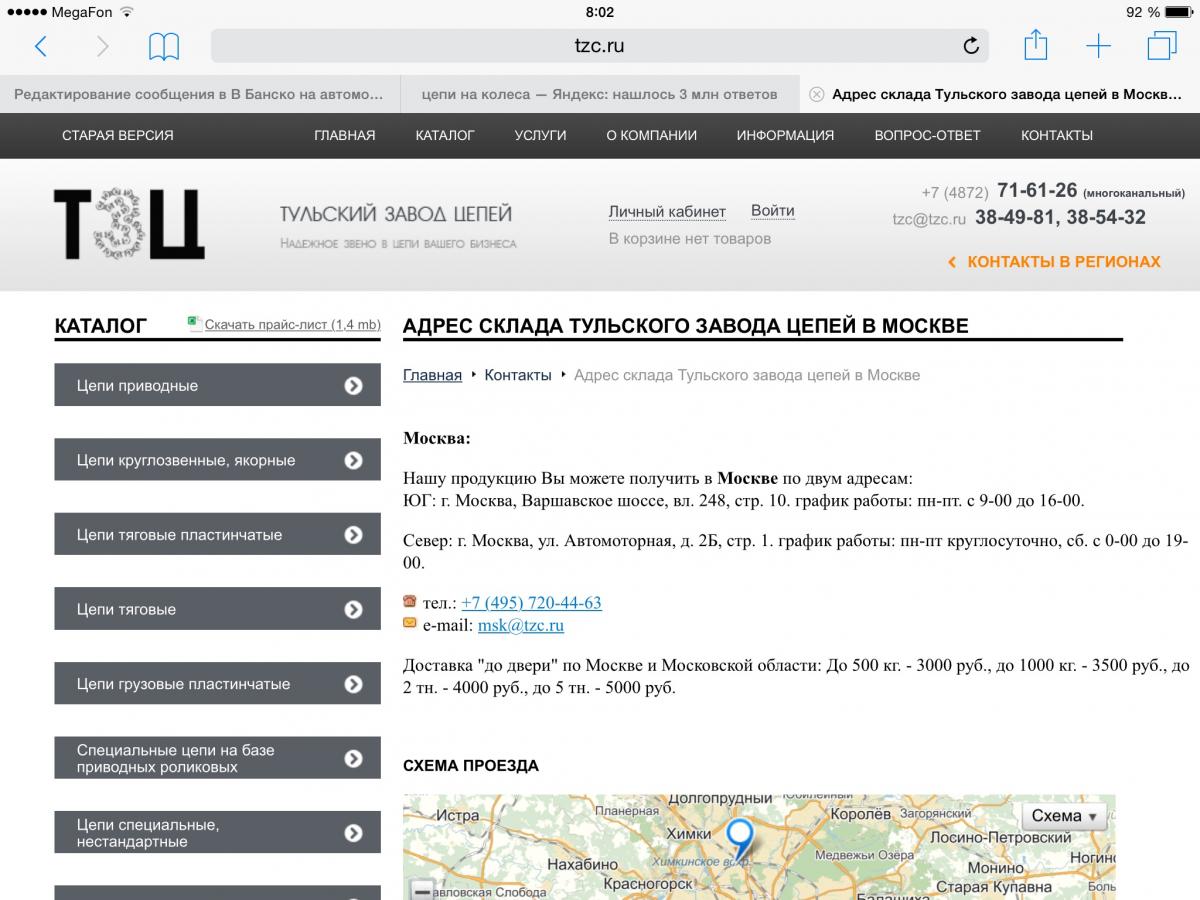The height and width of the screenshot is (900, 1200).
Task: Open КАТАЛОГ in the top menu
Action: [445, 135]
